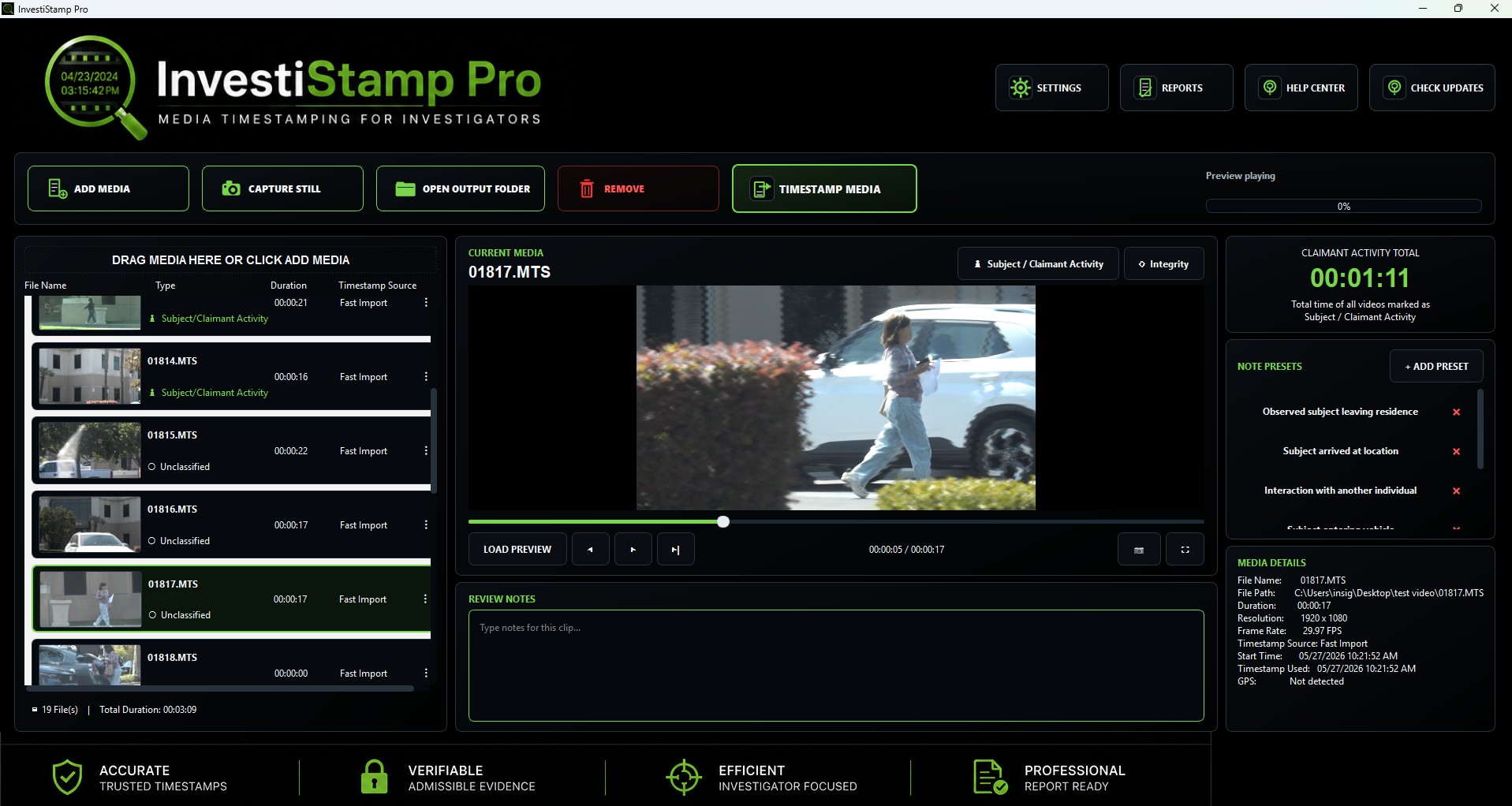Select the 01815.MTS thumbnail
The image size is (1512, 806).
click(x=90, y=450)
